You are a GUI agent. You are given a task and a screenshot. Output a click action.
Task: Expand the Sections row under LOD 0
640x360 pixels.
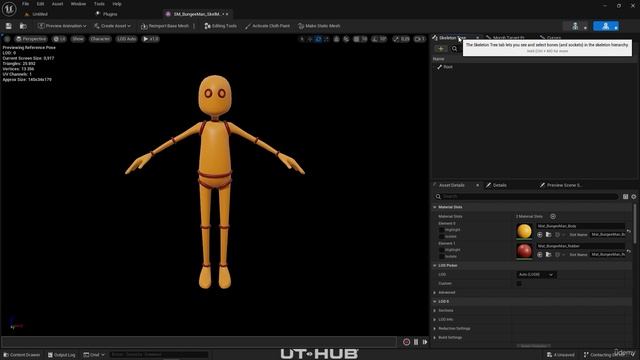click(435, 310)
